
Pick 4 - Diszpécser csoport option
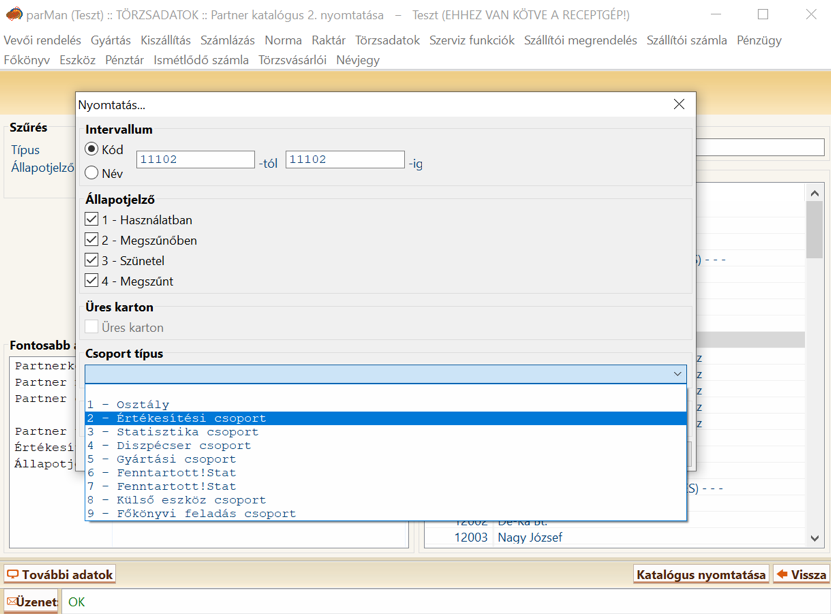pyautogui.click(x=386, y=446)
